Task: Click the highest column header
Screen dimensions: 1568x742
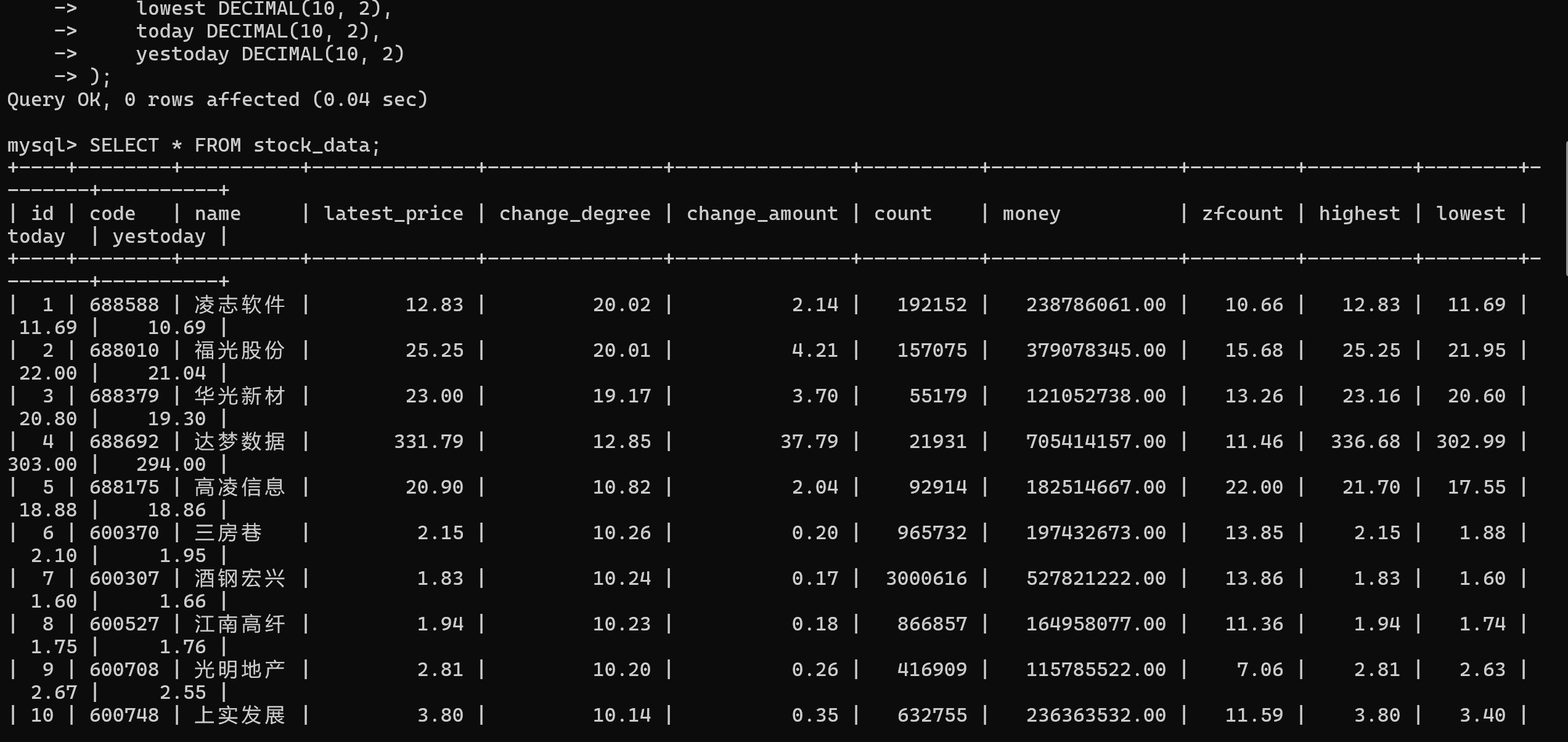Action: (1359, 214)
